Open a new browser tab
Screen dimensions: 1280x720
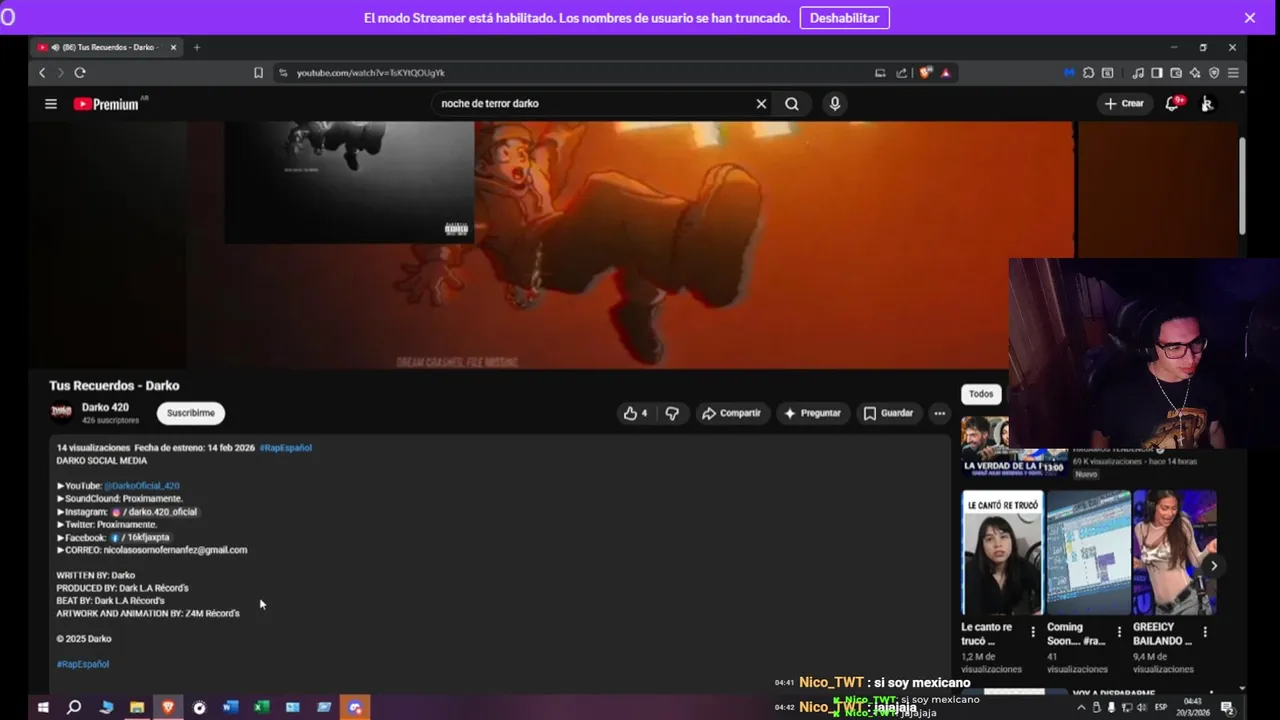coord(197,47)
